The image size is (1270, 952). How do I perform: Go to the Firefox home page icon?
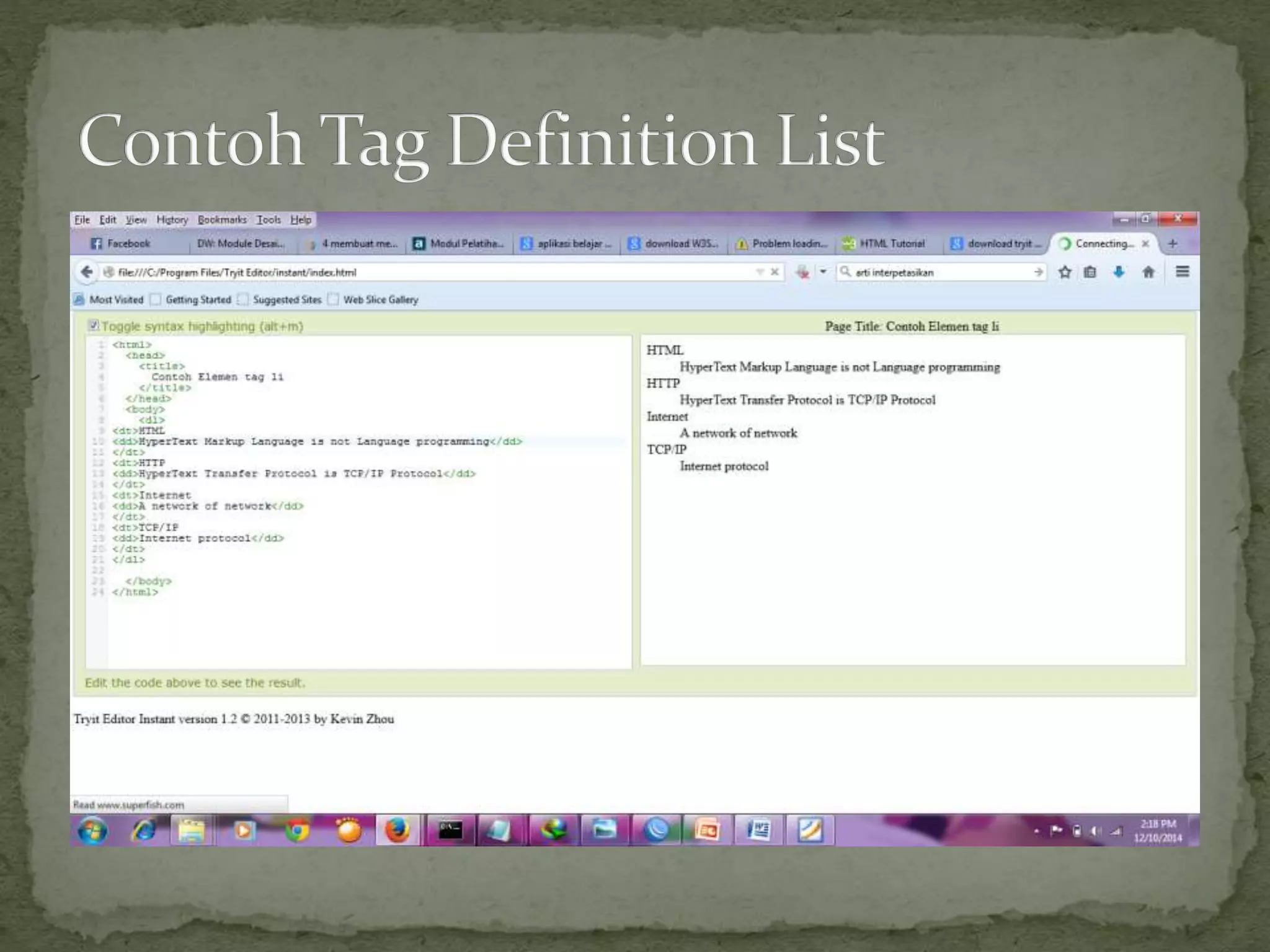point(1148,272)
